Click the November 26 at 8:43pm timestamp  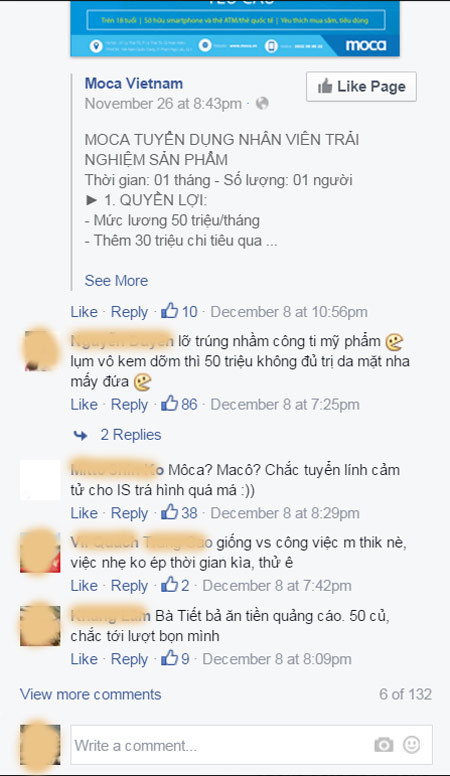click(x=163, y=103)
